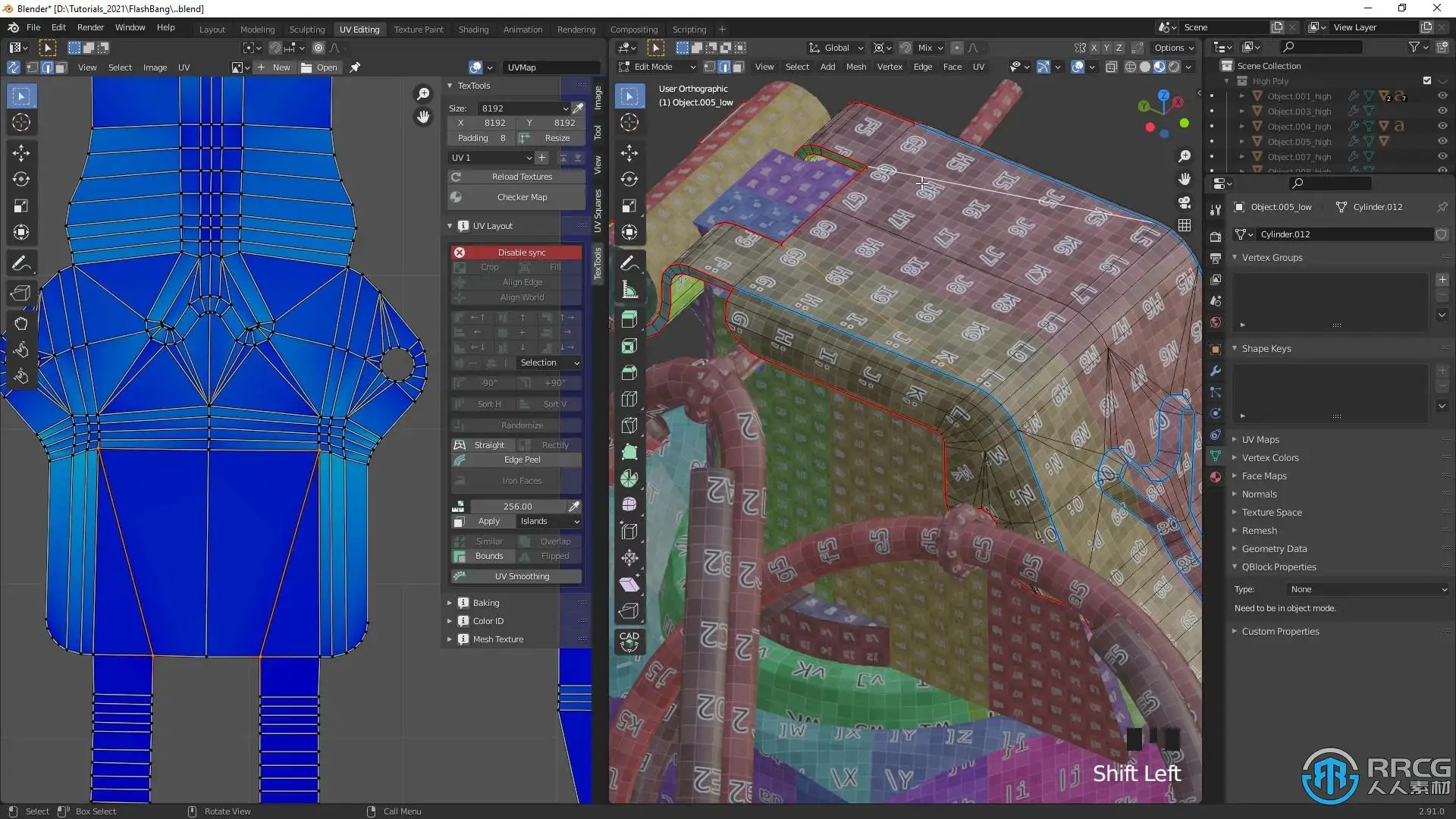The image size is (1456, 819).
Task: Open the Mesh menu in 3D viewport
Action: (x=855, y=67)
